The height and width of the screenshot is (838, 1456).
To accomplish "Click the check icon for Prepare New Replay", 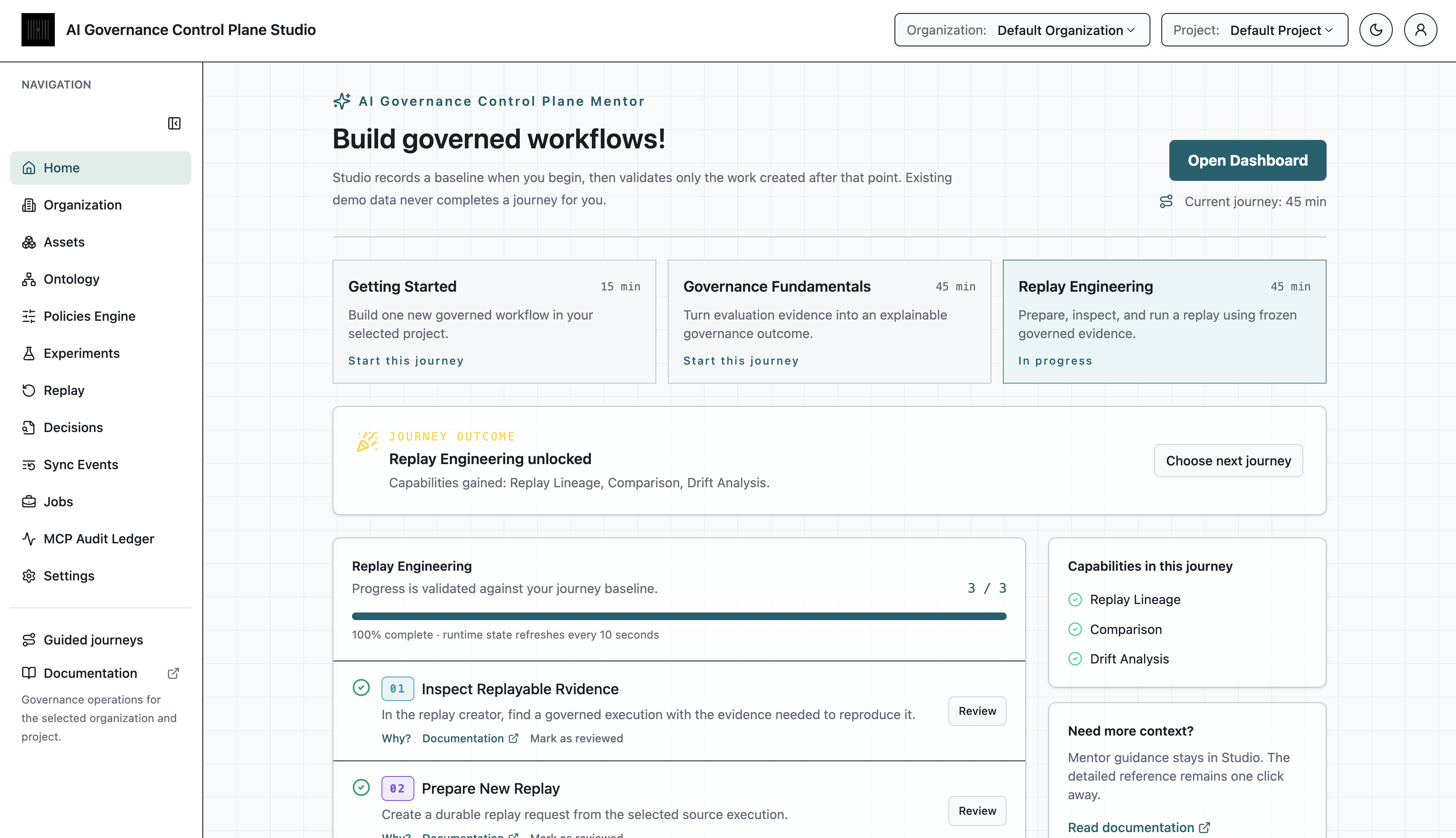I will pyautogui.click(x=361, y=787).
